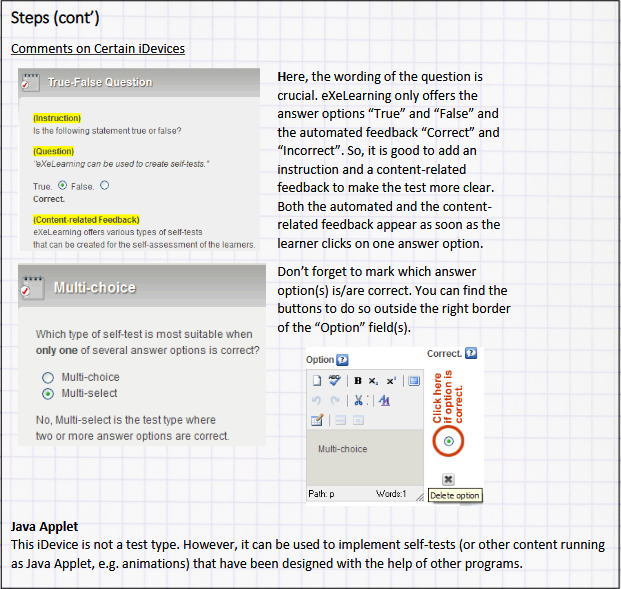This screenshot has width=621, height=589.
Task: Click the Bold button in Option editor
Action: point(358,380)
